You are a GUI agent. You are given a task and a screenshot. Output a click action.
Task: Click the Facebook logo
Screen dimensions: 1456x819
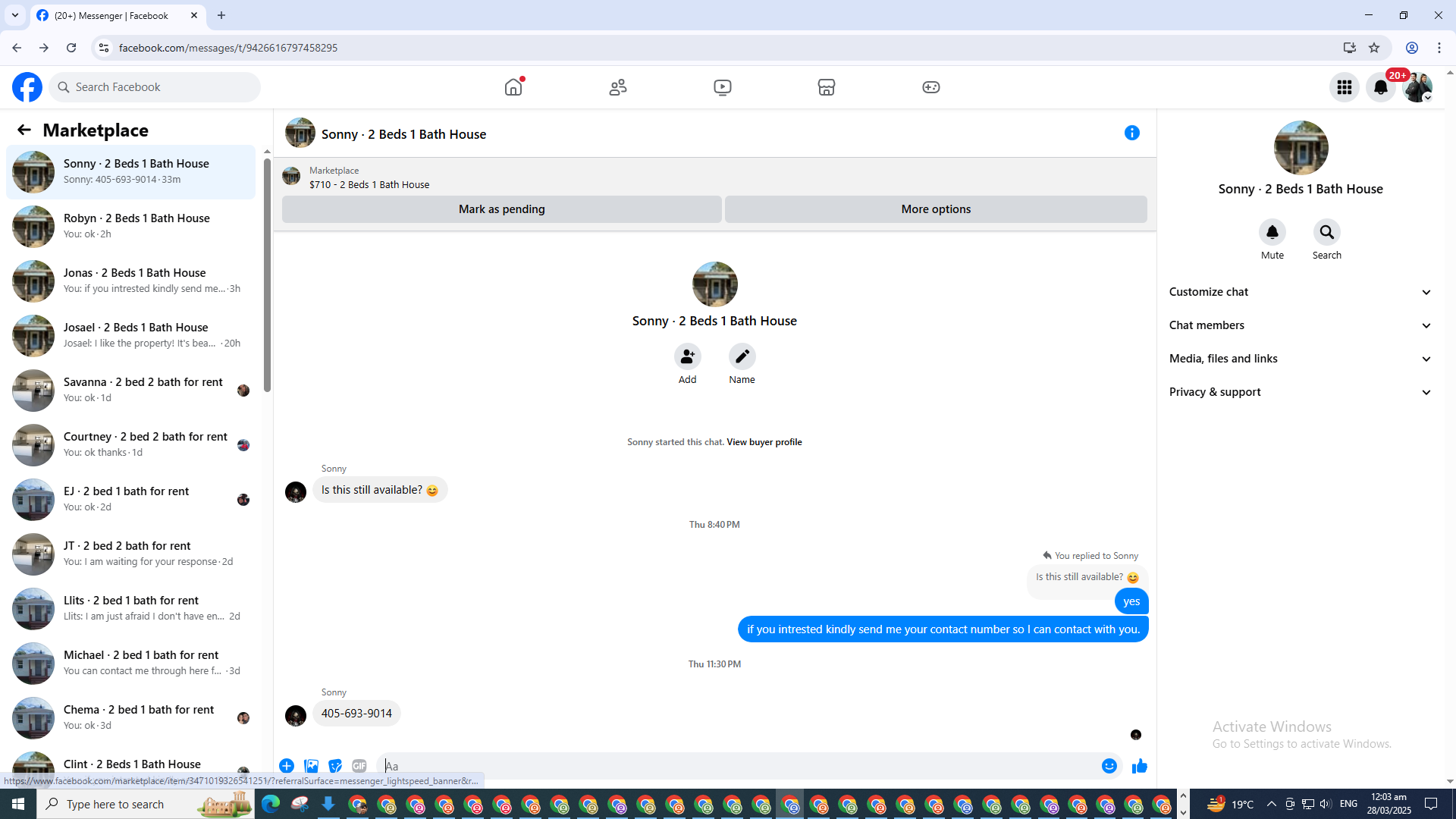pyautogui.click(x=27, y=87)
